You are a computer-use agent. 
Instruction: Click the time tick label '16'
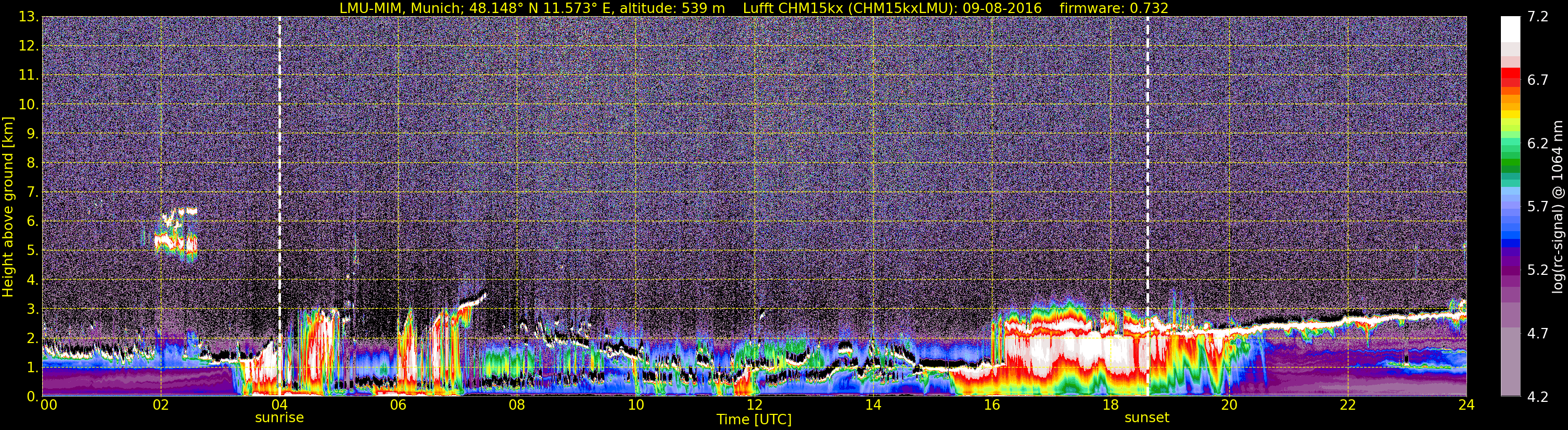coord(991,405)
